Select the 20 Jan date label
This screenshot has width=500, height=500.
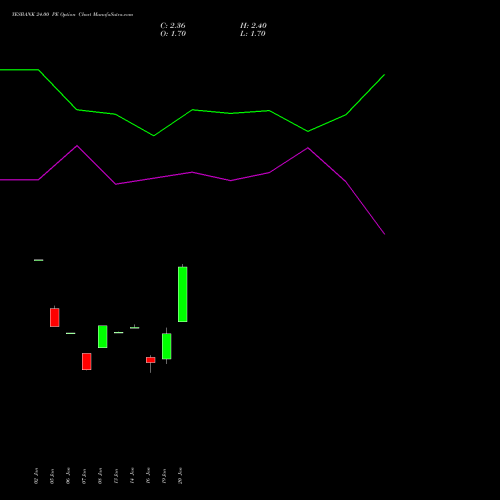click(180, 476)
